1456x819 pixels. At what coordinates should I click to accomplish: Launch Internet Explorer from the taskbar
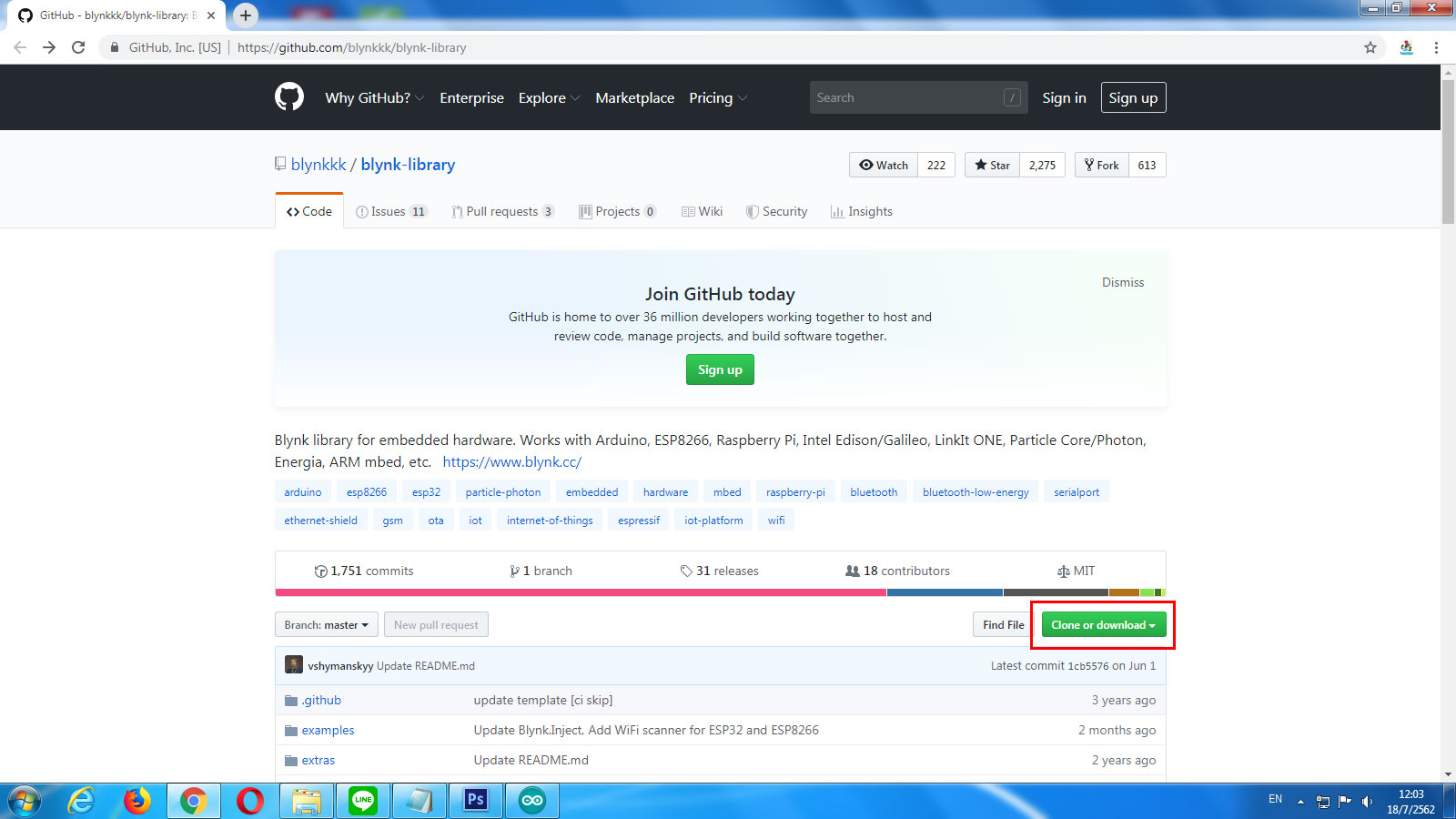[x=81, y=801]
